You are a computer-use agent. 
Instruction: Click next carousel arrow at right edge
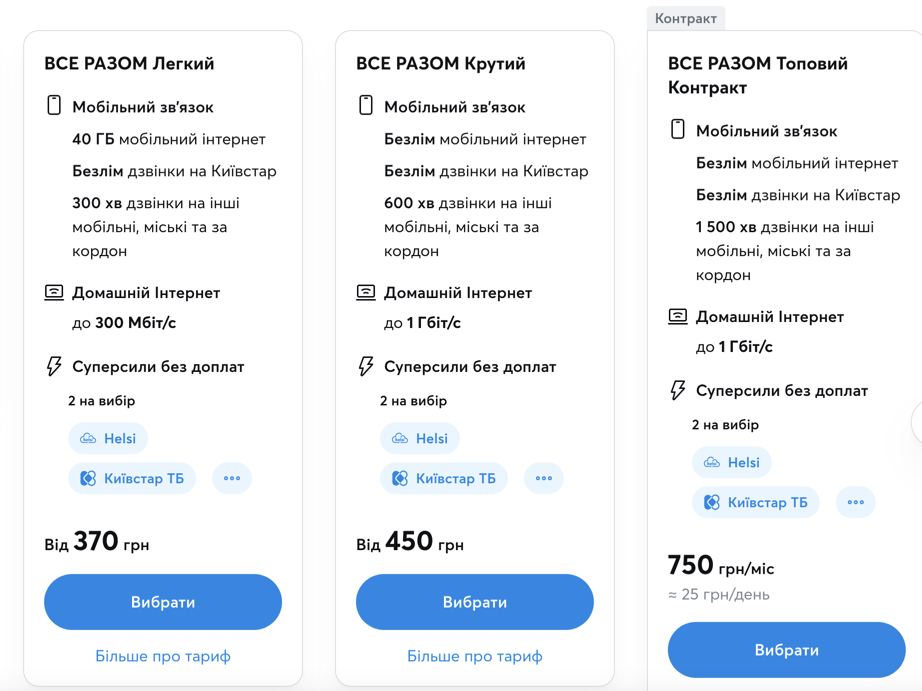tap(917, 422)
